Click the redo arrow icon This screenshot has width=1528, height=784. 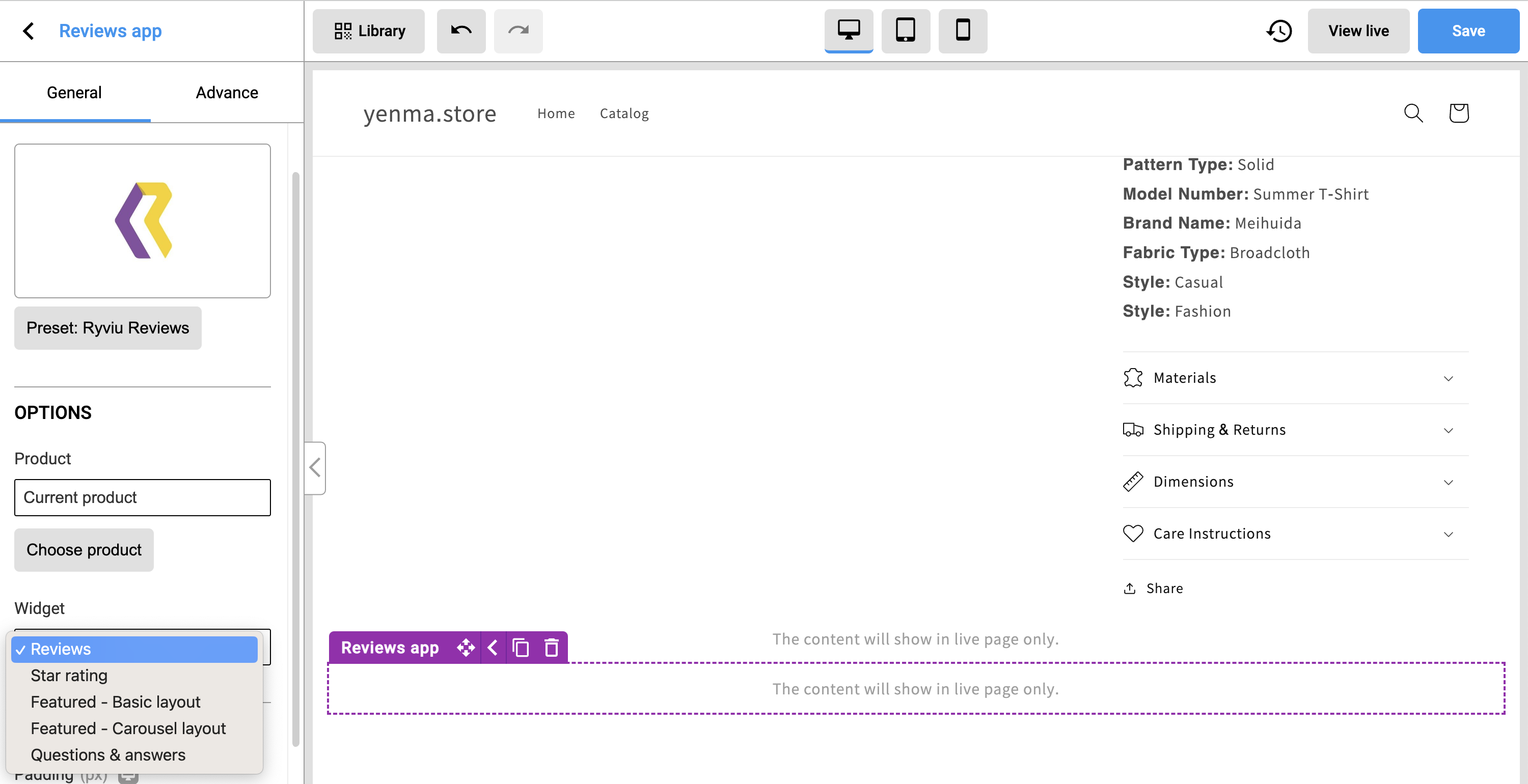click(518, 31)
